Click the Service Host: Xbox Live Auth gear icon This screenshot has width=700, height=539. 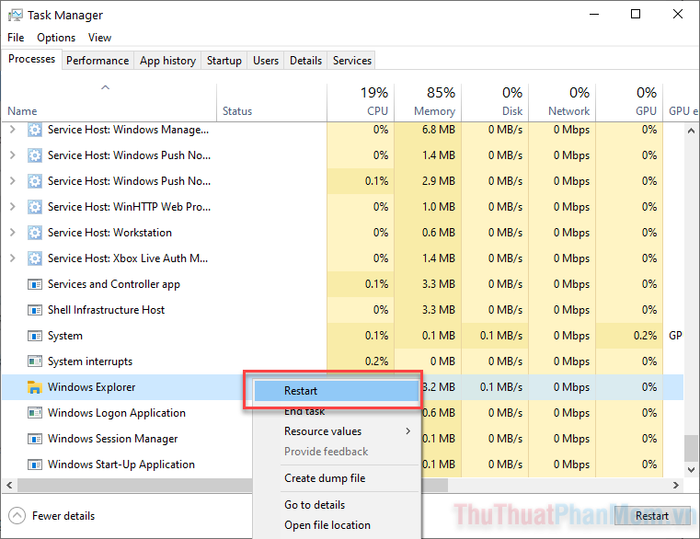pyautogui.click(x=35, y=259)
